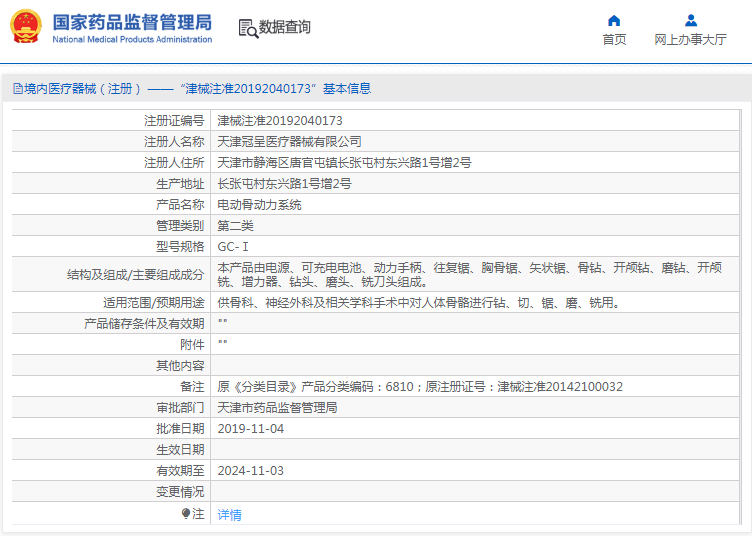Click the 国家药品监督管理局 title text
Viewport: 752px width, 536px height.
point(131,21)
